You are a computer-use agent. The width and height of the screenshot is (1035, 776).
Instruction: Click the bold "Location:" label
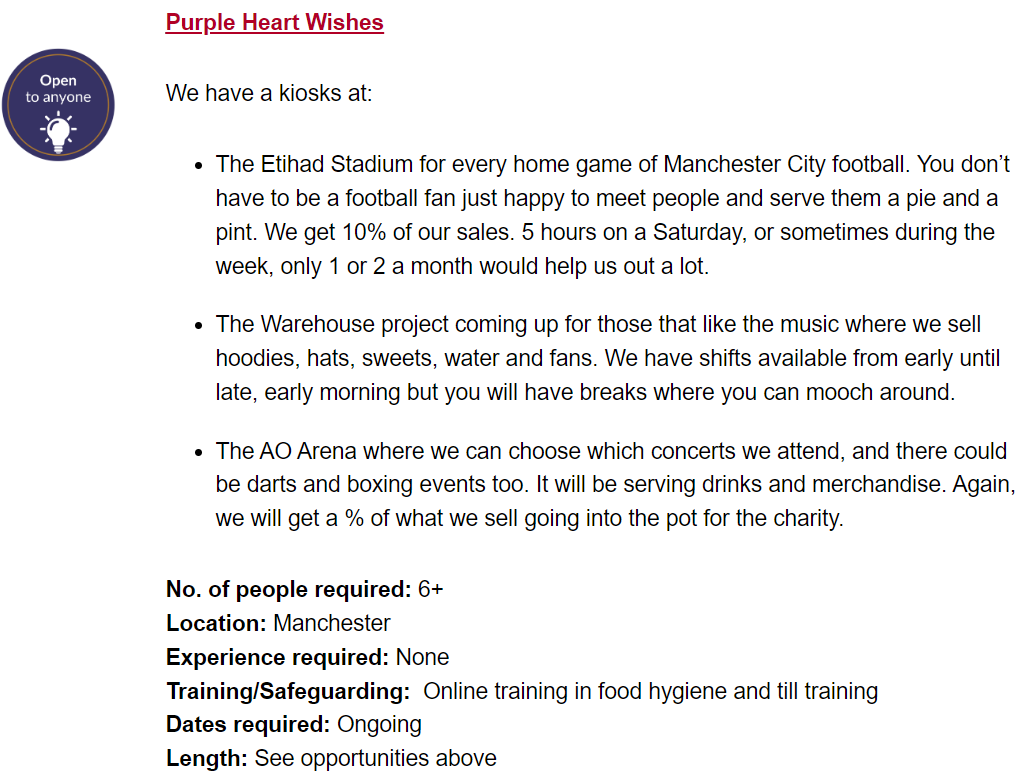[x=217, y=623]
